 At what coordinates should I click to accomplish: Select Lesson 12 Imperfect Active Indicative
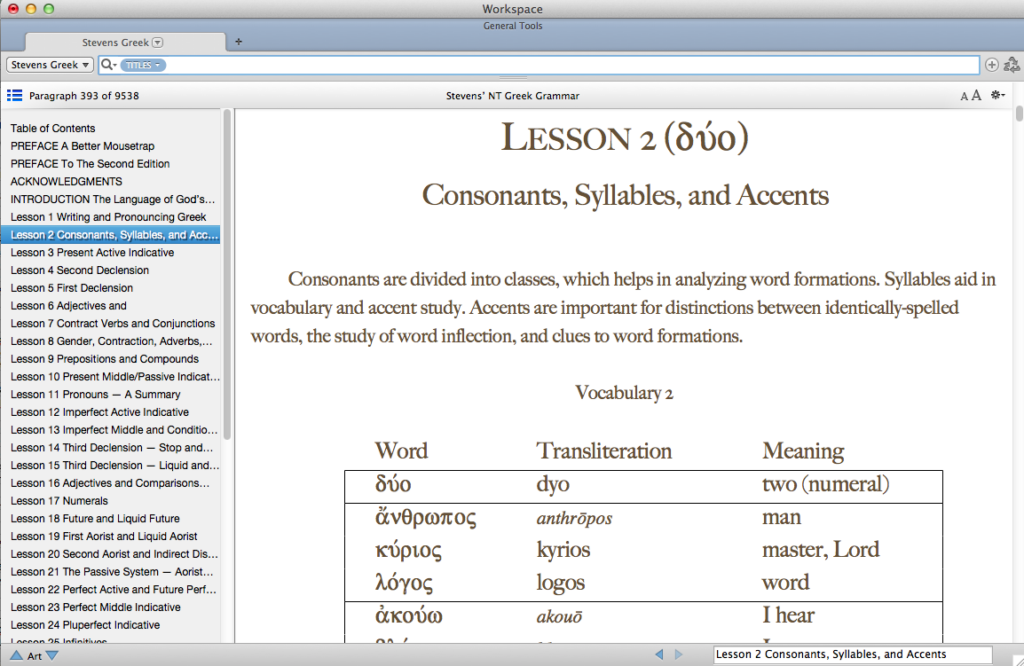[x=110, y=412]
